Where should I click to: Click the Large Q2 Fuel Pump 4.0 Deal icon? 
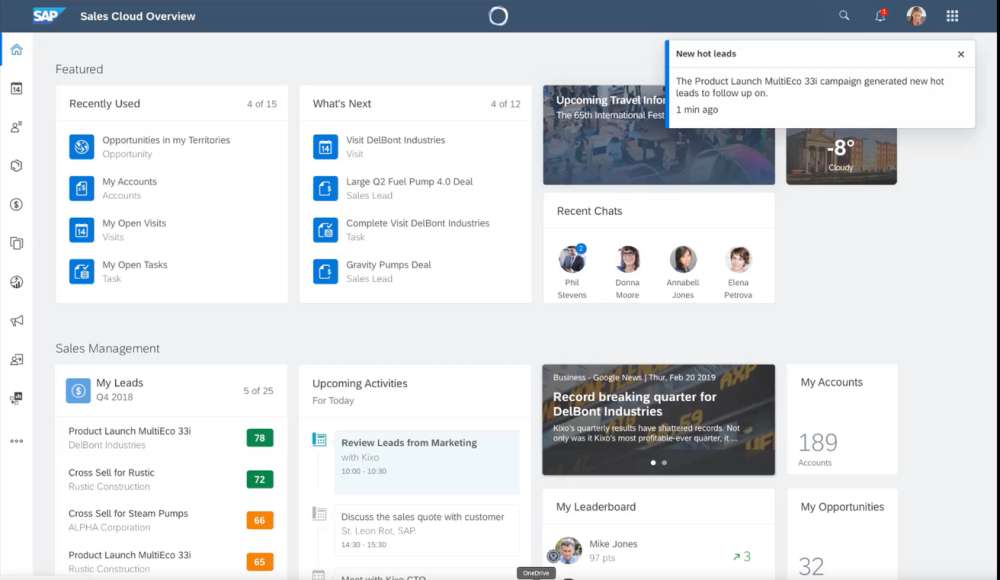coord(325,188)
